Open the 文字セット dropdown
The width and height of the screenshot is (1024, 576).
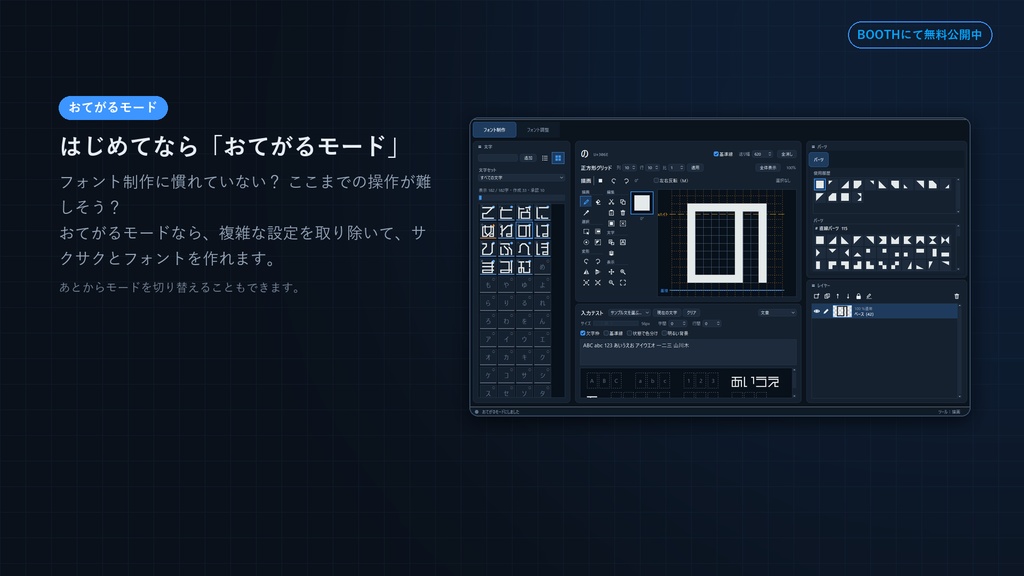click(522, 178)
